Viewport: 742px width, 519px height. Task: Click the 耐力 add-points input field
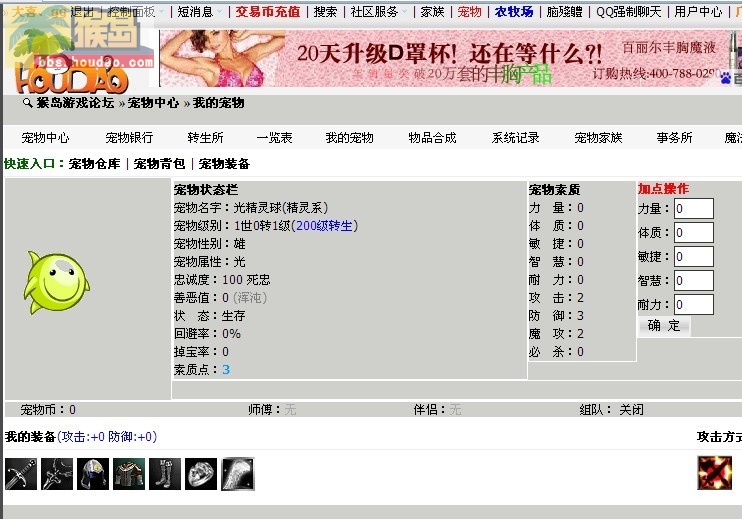693,305
